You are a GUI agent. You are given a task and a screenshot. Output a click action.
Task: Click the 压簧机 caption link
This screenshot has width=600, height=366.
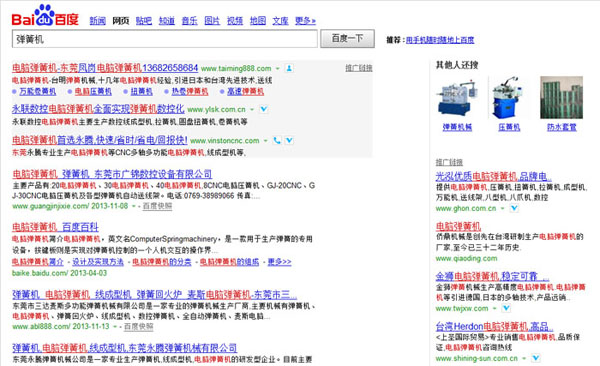coord(509,127)
